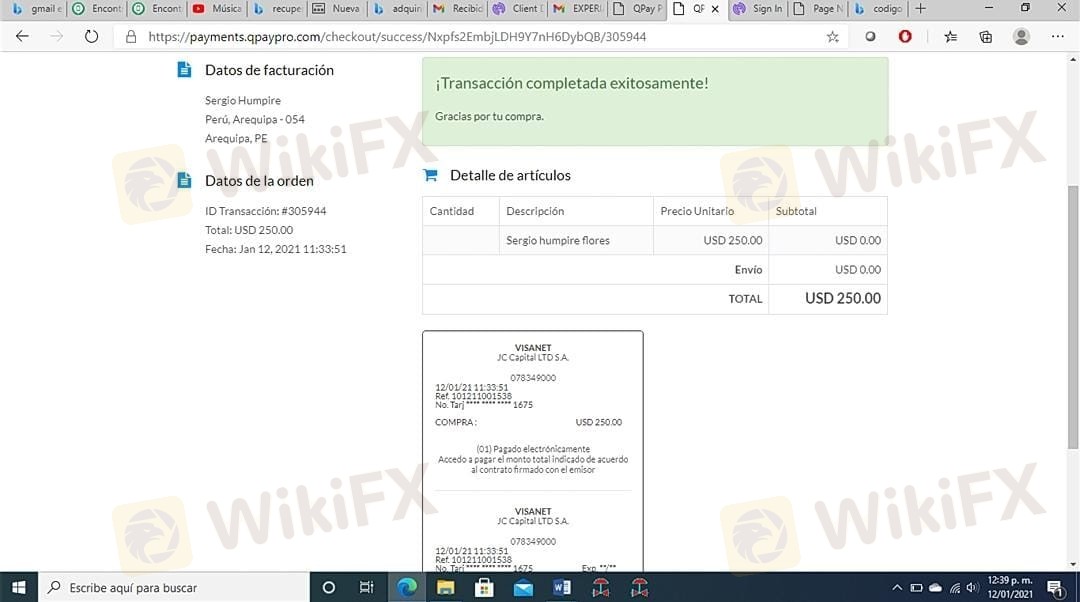Open the user profile avatar icon

click(1021, 36)
